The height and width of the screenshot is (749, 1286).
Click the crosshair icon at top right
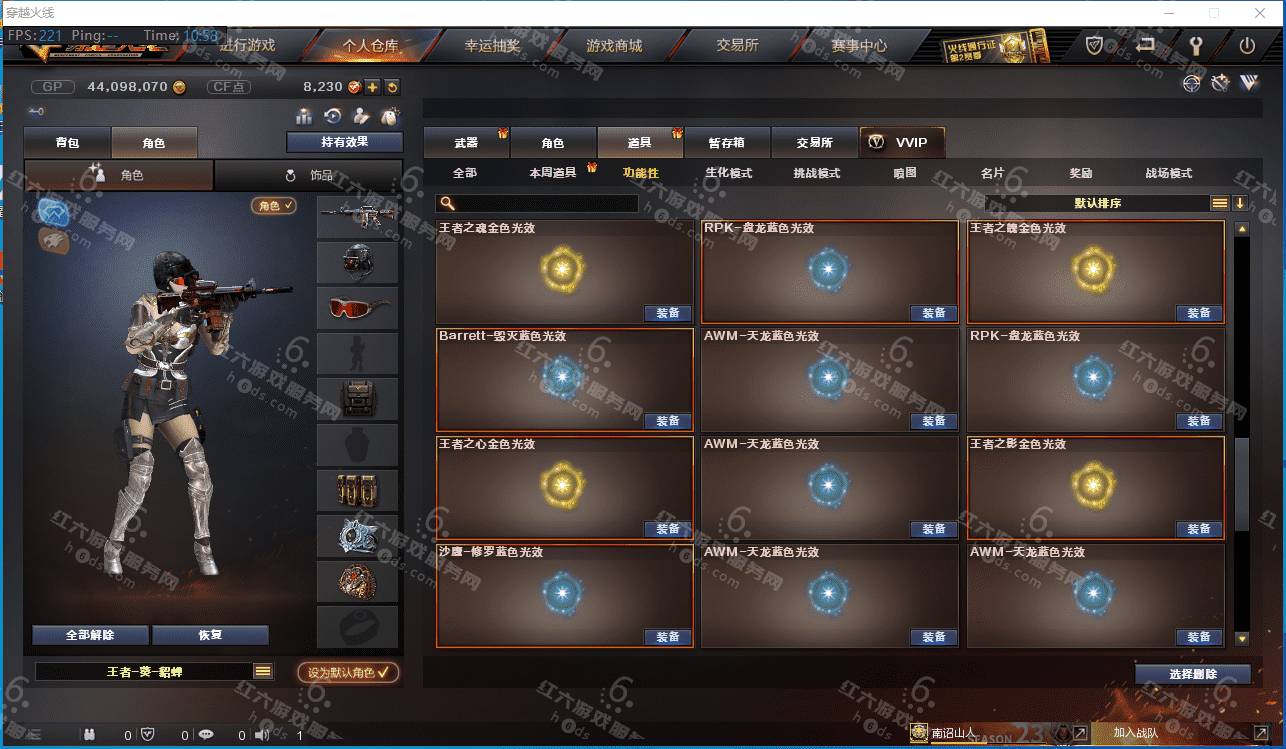click(x=1190, y=84)
